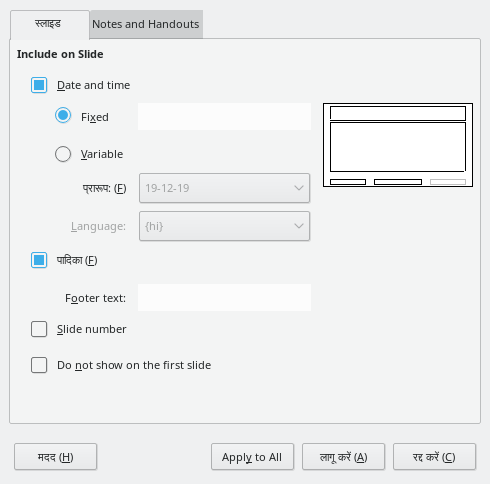Click the लागू करें (A) apply button
This screenshot has width=490, height=484.
point(343,457)
